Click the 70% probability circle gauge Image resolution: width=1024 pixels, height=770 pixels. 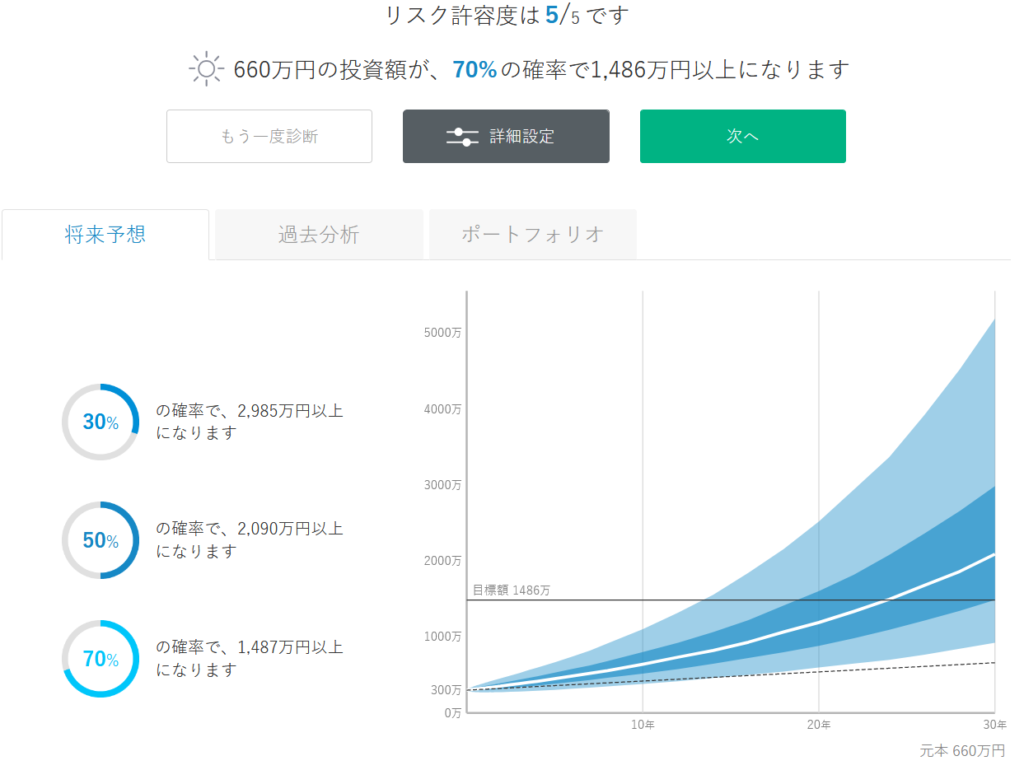coord(100,659)
